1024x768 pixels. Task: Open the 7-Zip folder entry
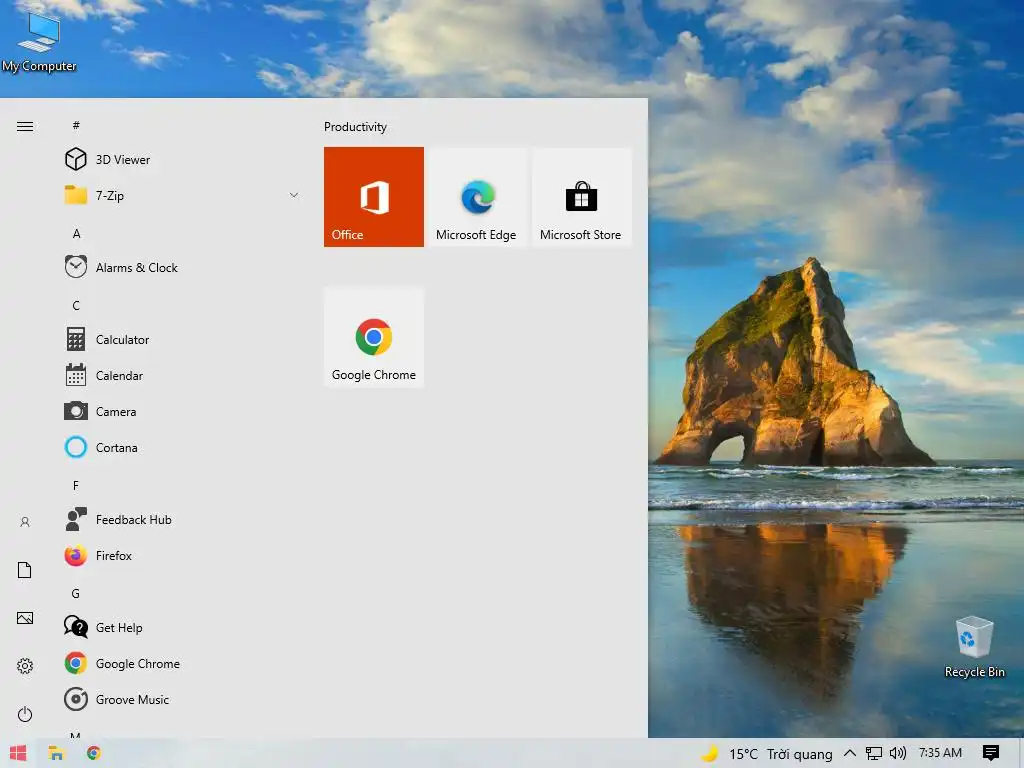pos(182,195)
